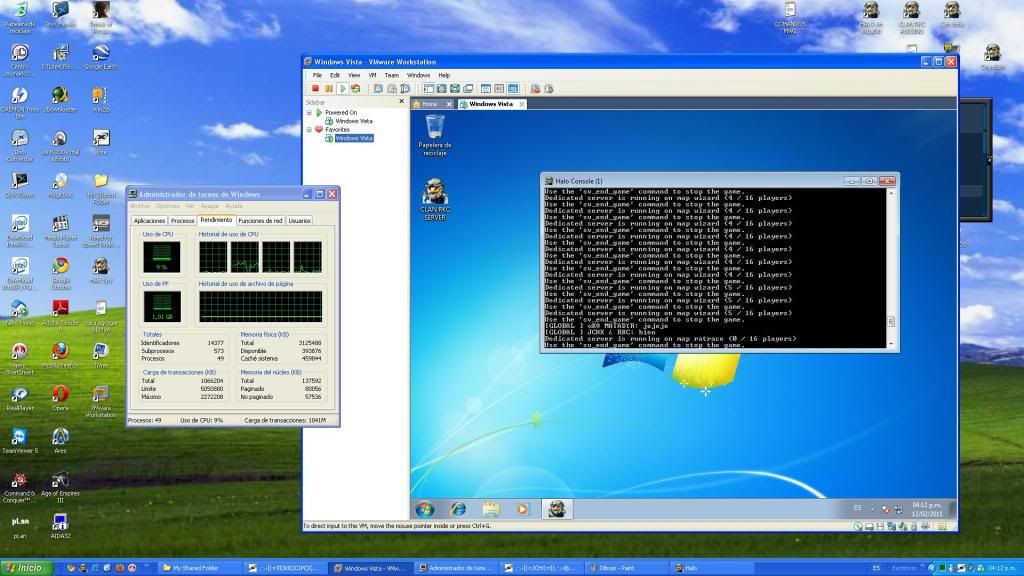
Task: Click the Halo Console vertical scrollbar
Action: (x=891, y=268)
